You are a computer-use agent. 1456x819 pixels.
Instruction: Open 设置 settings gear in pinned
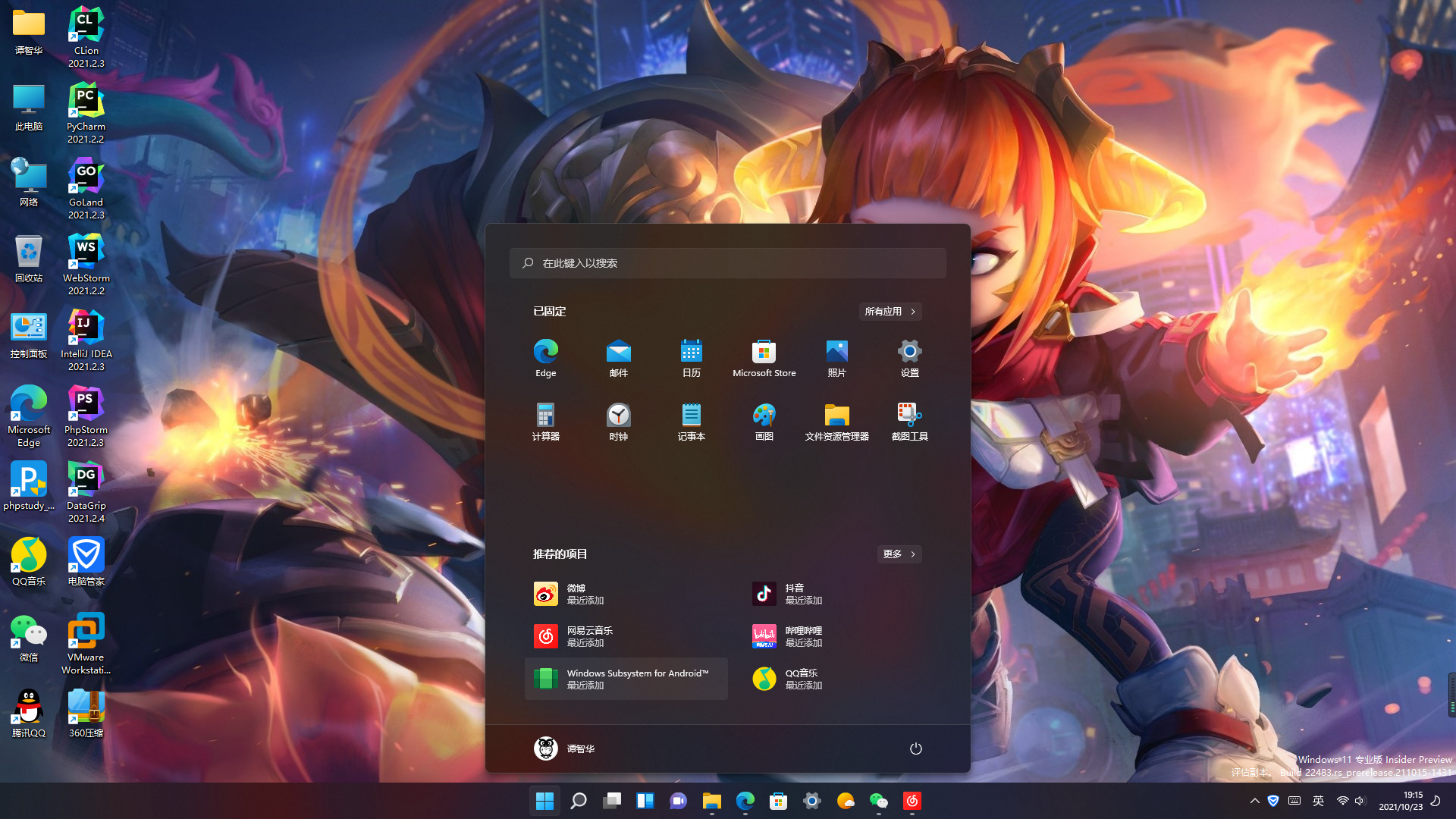(x=909, y=357)
